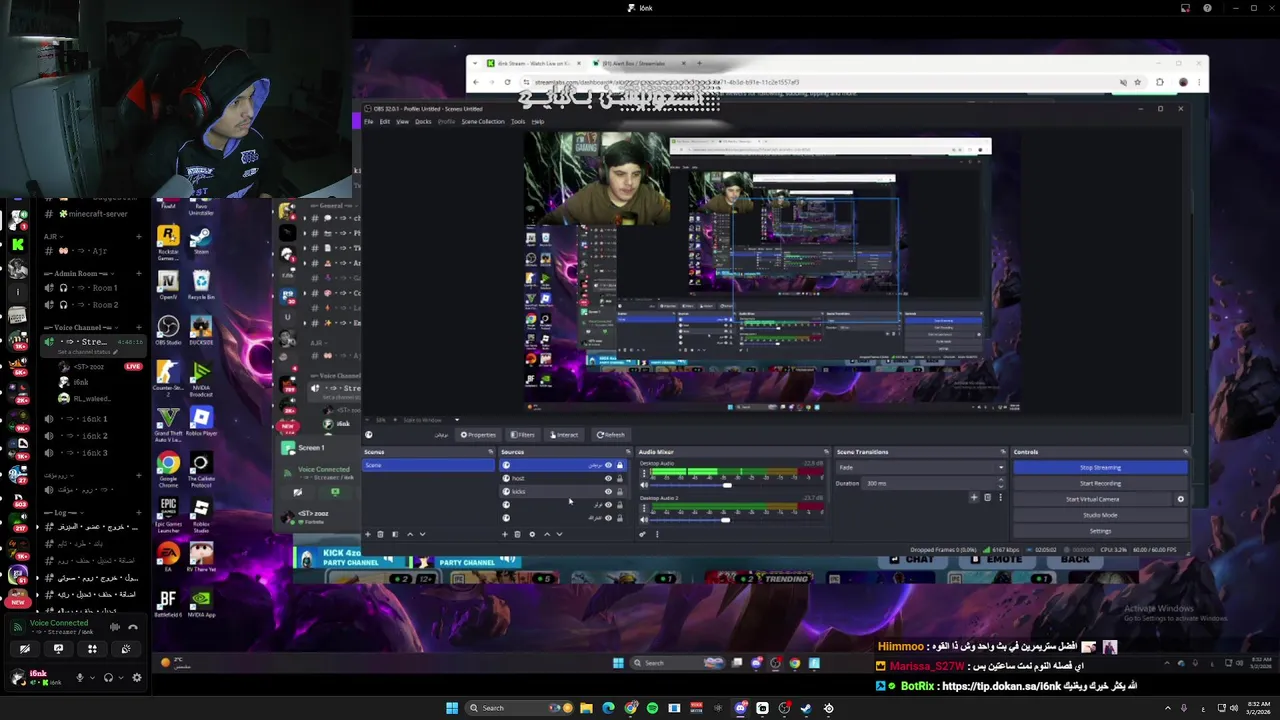Click Discord share screen button

[58, 649]
